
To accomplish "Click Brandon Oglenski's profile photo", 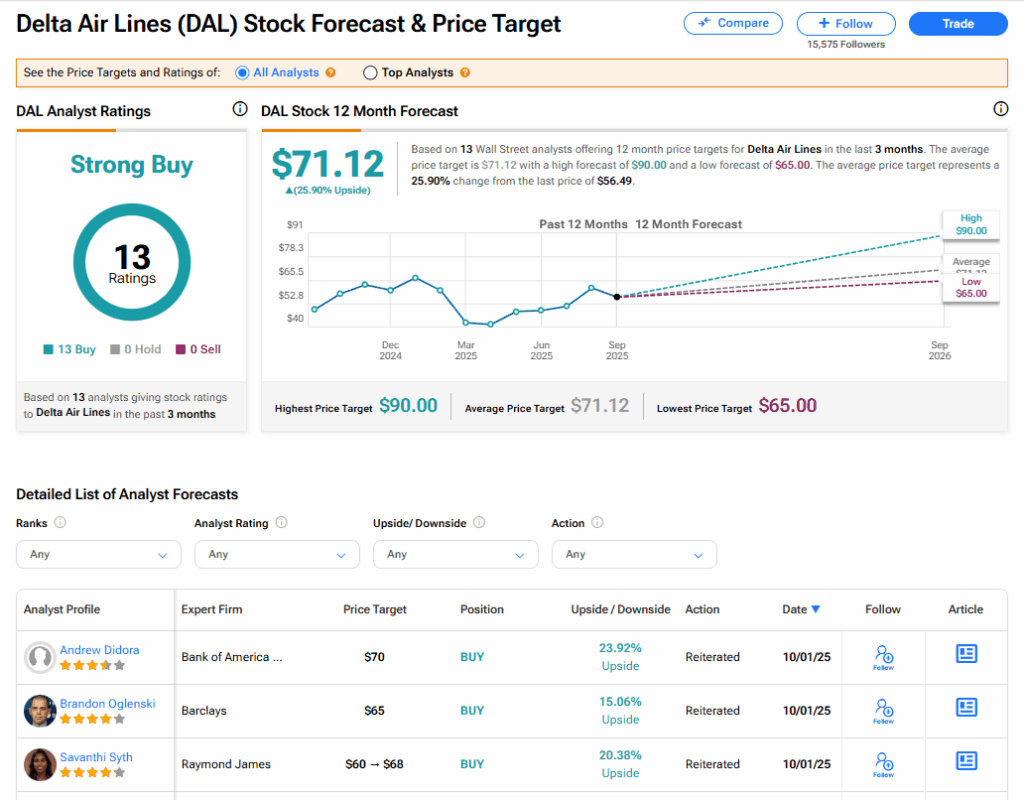I will point(40,711).
